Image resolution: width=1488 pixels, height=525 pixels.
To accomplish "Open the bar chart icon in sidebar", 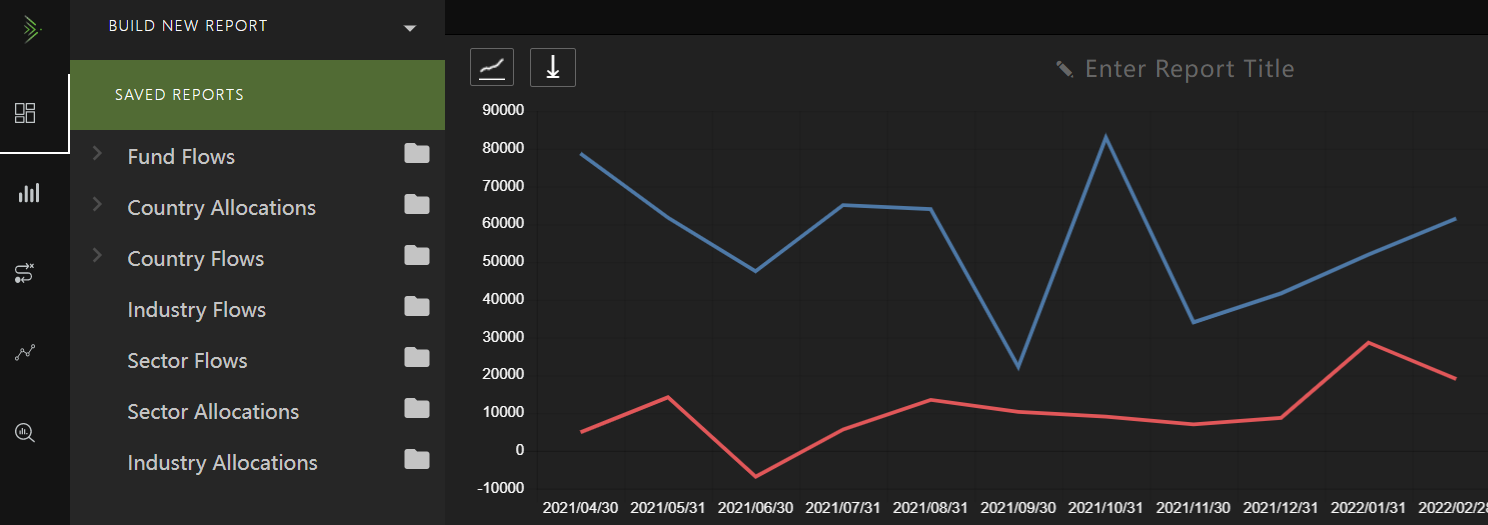I will point(29,193).
